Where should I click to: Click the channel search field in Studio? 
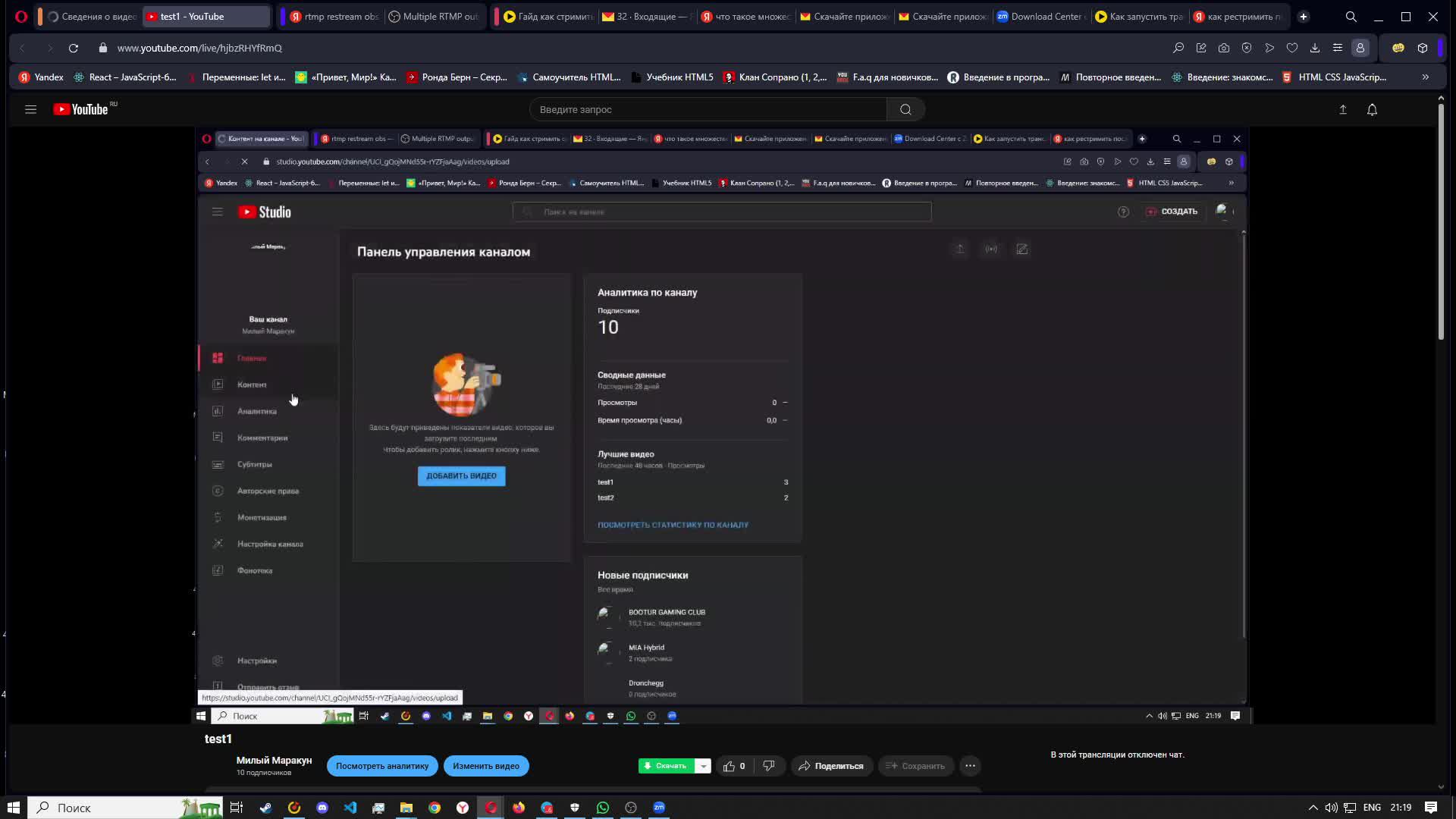[720, 212]
